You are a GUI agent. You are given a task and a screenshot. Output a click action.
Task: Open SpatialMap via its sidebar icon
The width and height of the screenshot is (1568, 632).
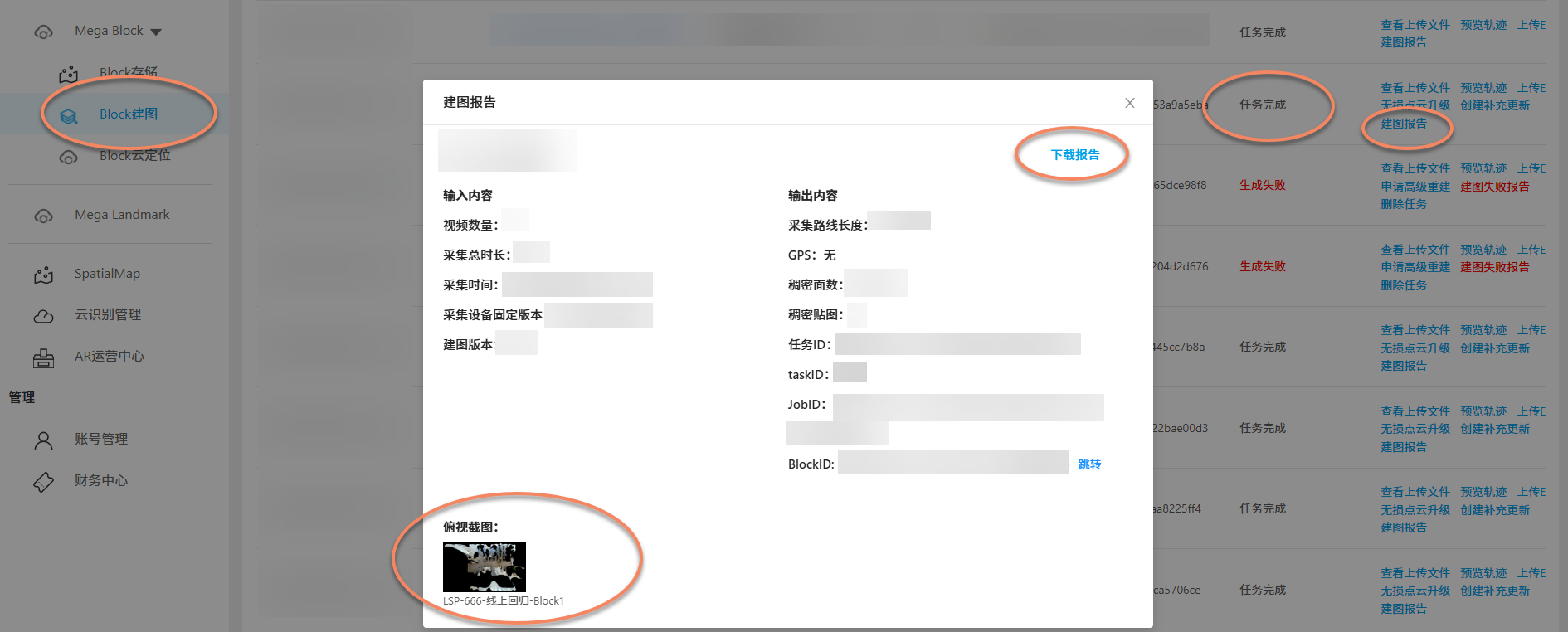(x=43, y=275)
